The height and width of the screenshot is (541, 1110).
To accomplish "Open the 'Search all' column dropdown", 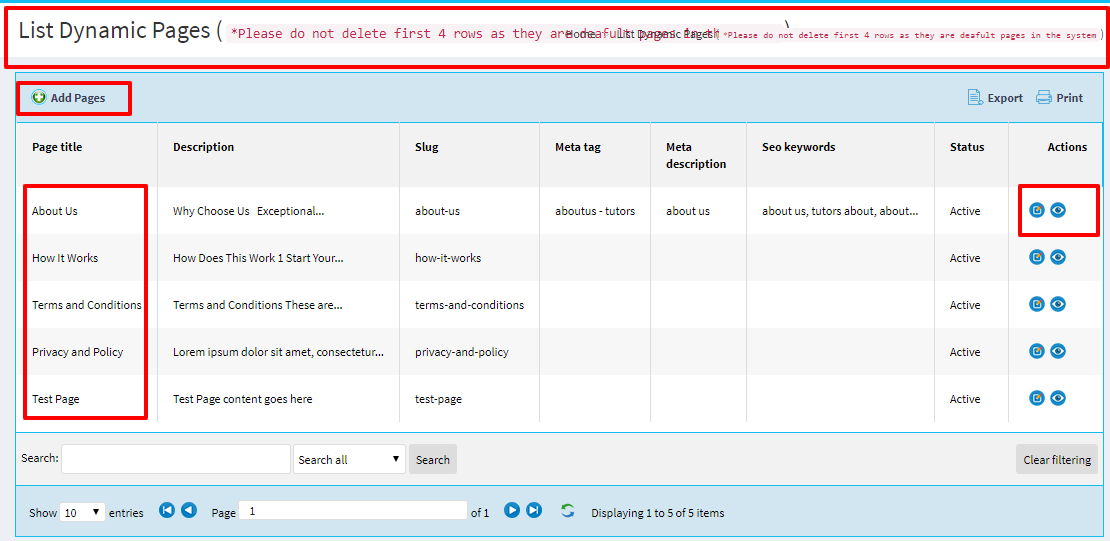I will pos(349,459).
